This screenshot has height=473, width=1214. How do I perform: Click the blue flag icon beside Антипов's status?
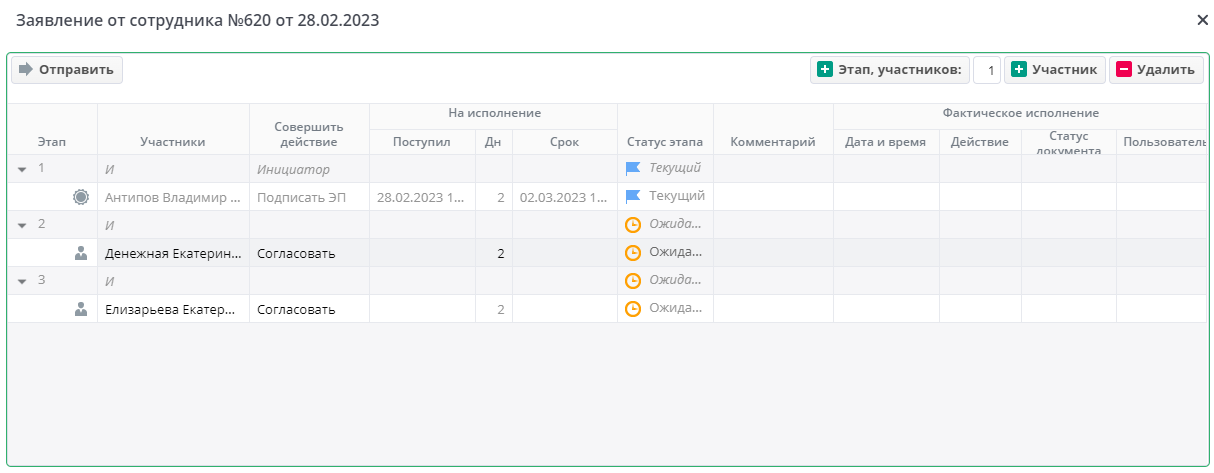(x=632, y=196)
